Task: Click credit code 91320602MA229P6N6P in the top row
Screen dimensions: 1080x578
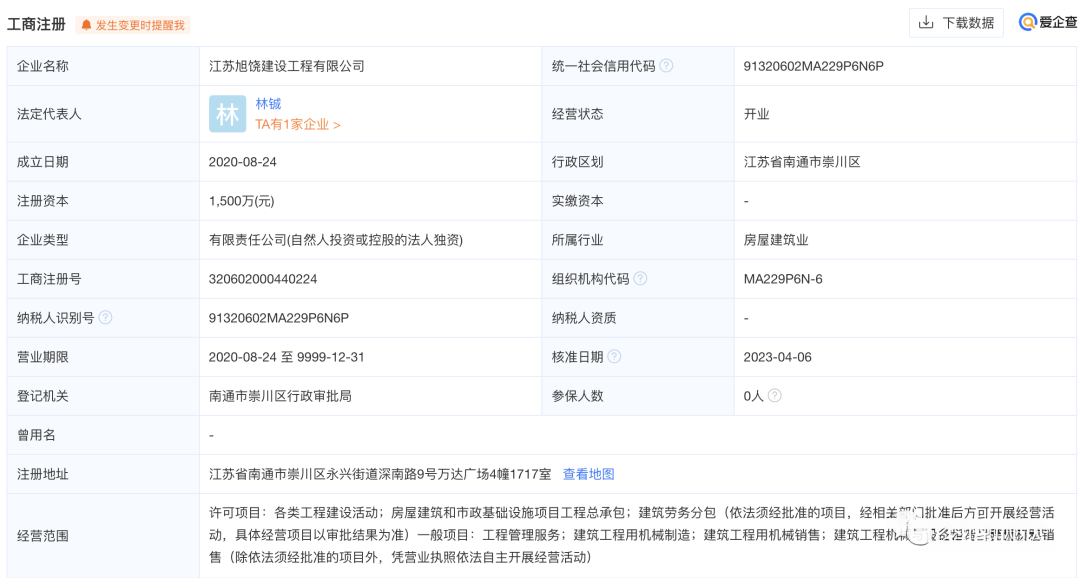Action: point(813,66)
